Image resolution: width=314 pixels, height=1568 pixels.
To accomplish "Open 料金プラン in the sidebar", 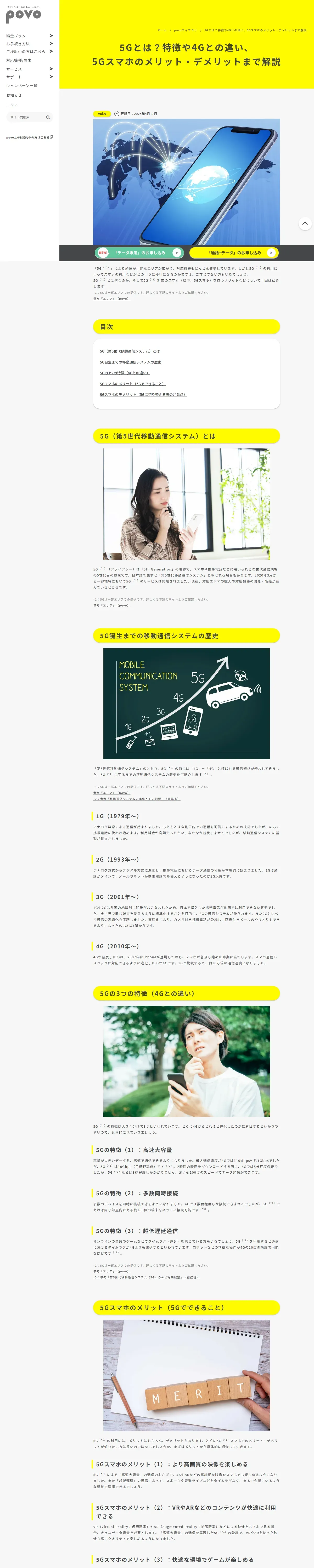I will point(16,36).
